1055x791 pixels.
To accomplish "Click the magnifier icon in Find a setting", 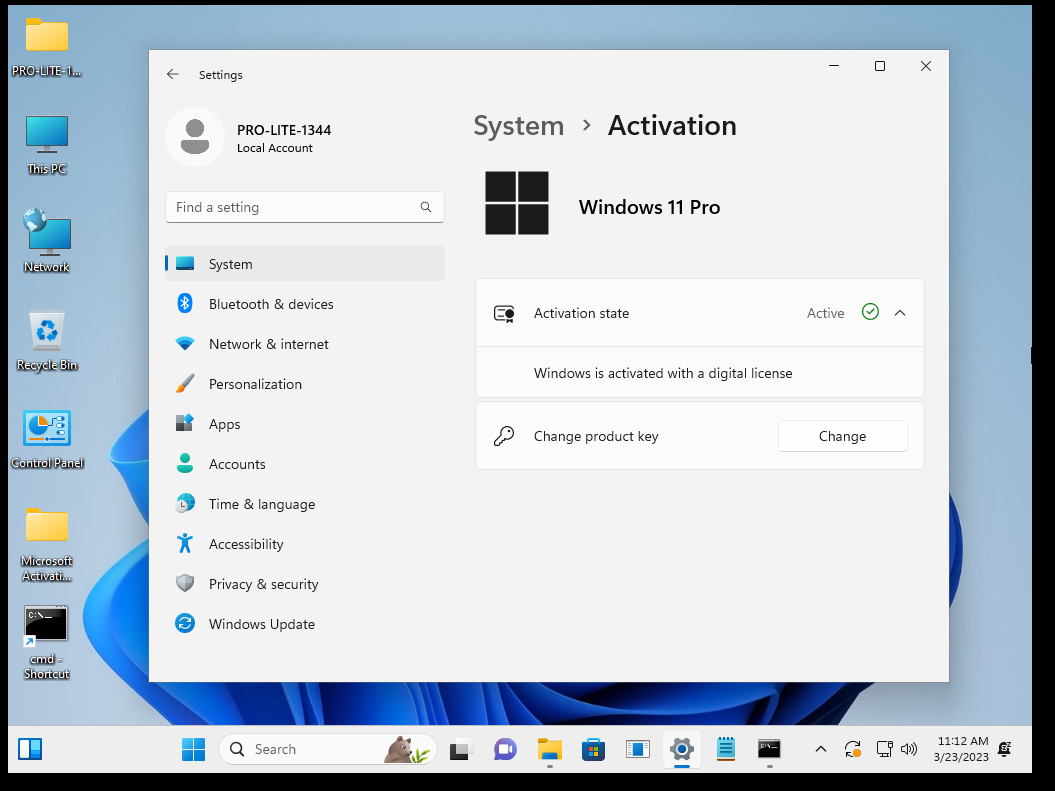I will tap(426, 207).
